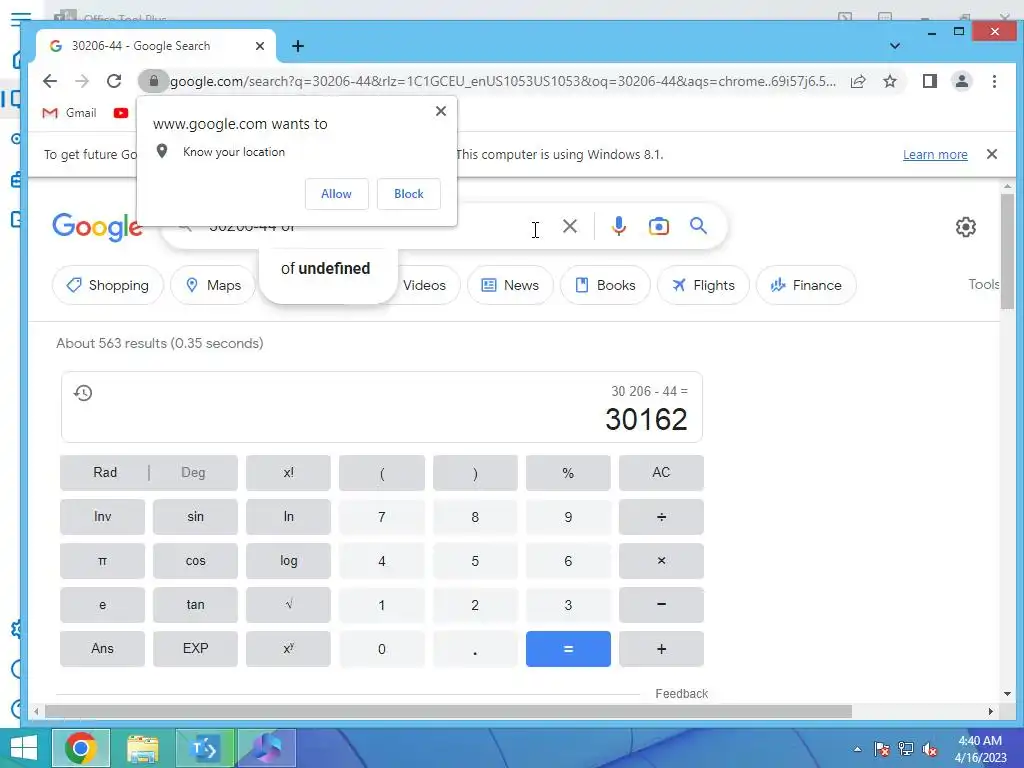Select Deg angle mode
The height and width of the screenshot is (768, 1024).
(x=193, y=473)
